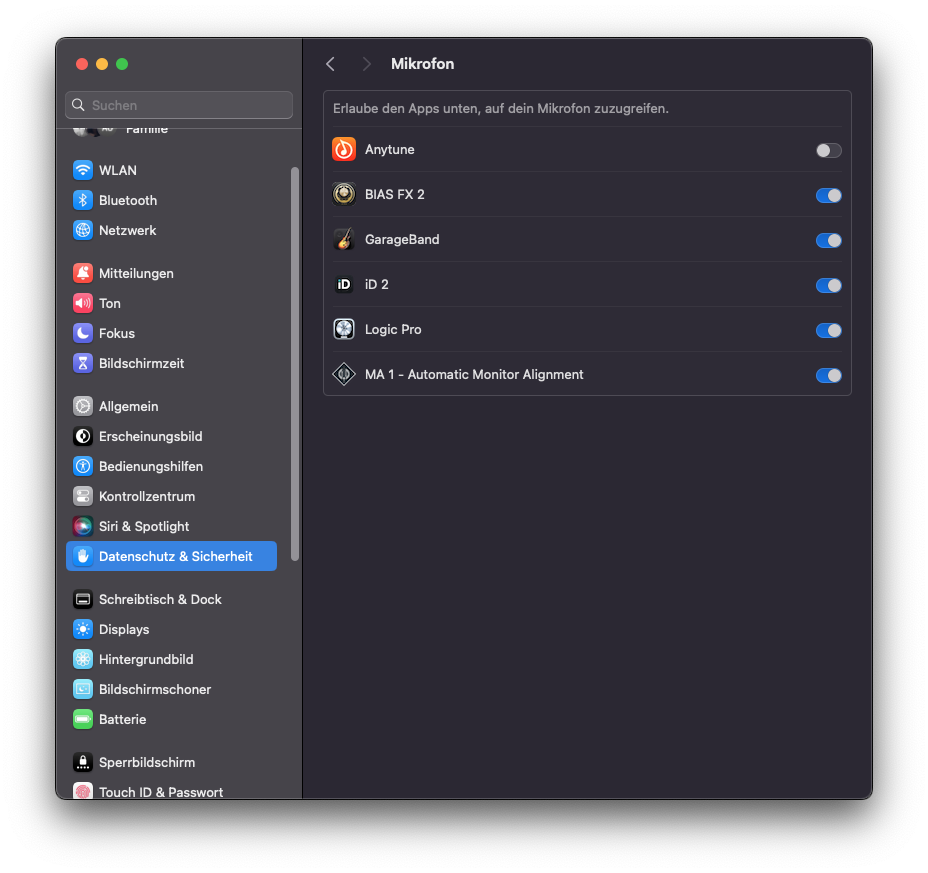Open Touch ID & Passwort settings
Screen dimensions: 928x873
172,791
